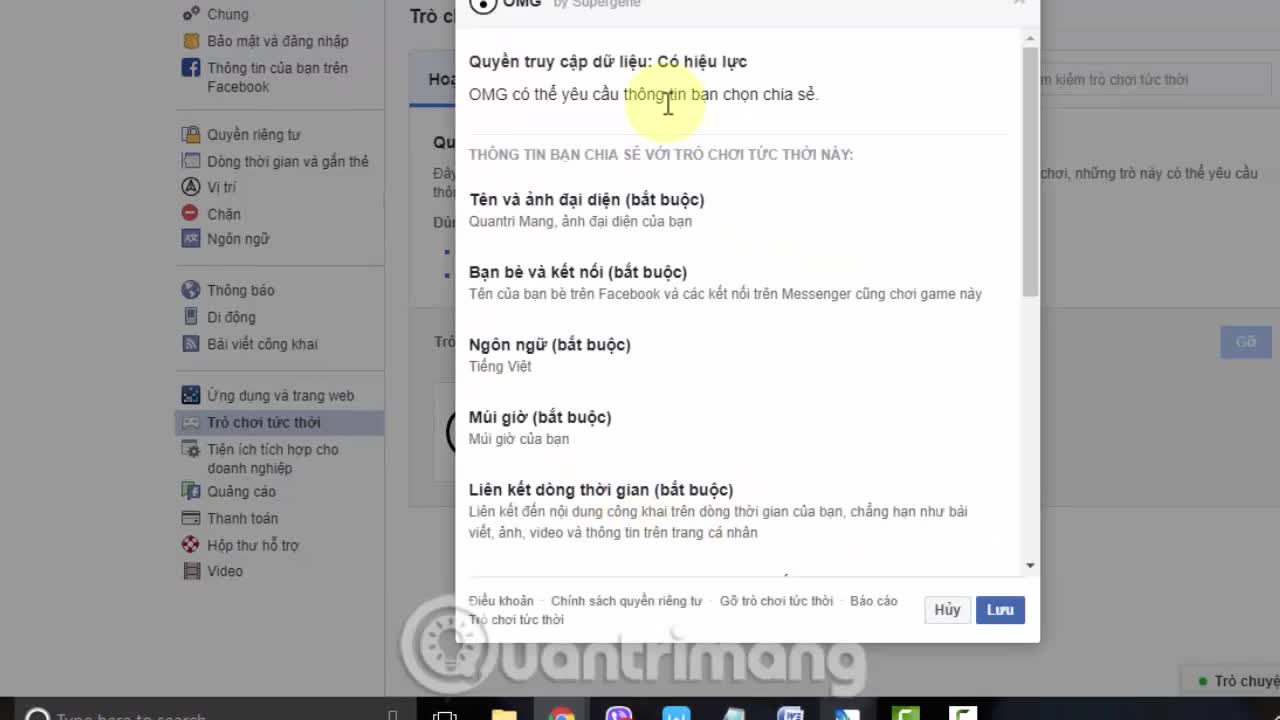Click the Ngôn ngữ (bắt buộc) heading
This screenshot has height=720, width=1280.
[x=550, y=345]
